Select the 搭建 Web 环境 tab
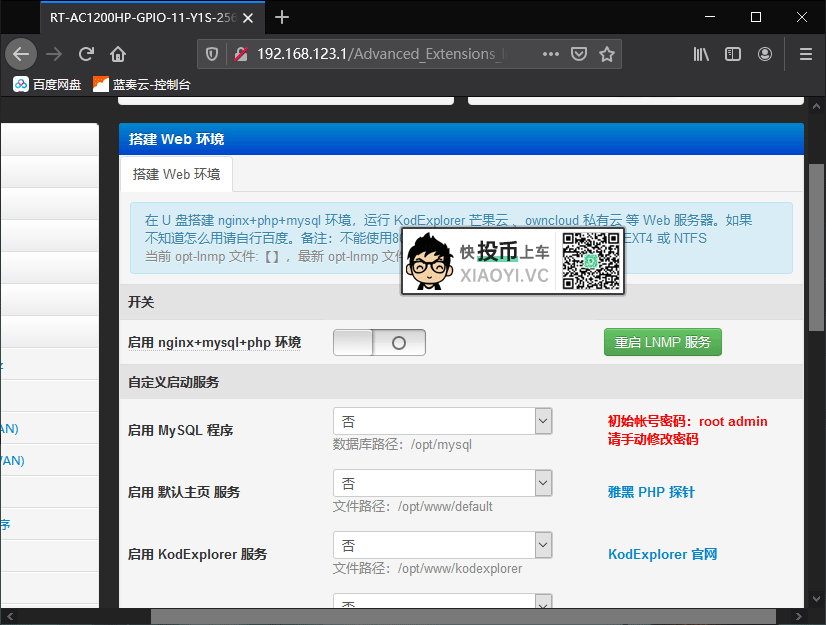Screen dimensions: 826x625 176,174
